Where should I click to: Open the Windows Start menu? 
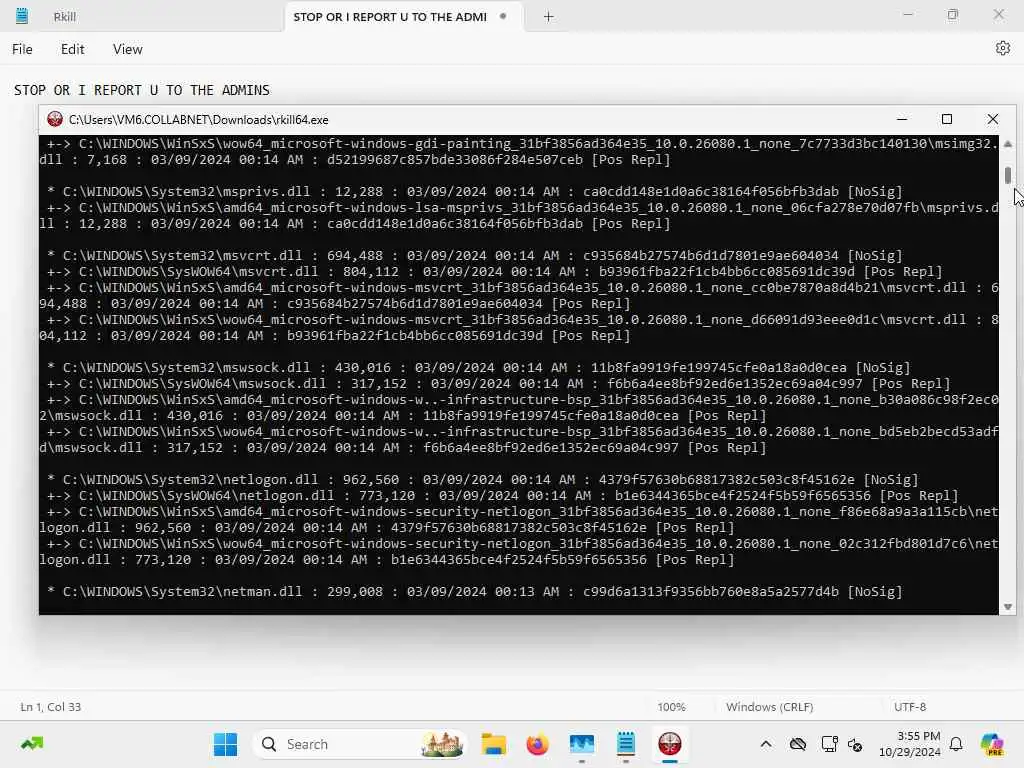tap(225, 744)
